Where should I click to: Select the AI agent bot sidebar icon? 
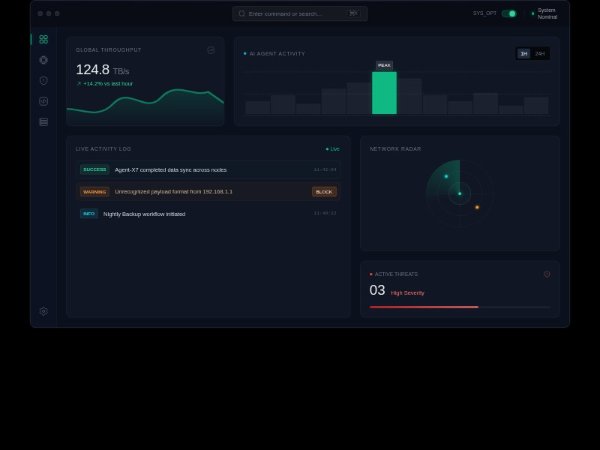[43, 101]
